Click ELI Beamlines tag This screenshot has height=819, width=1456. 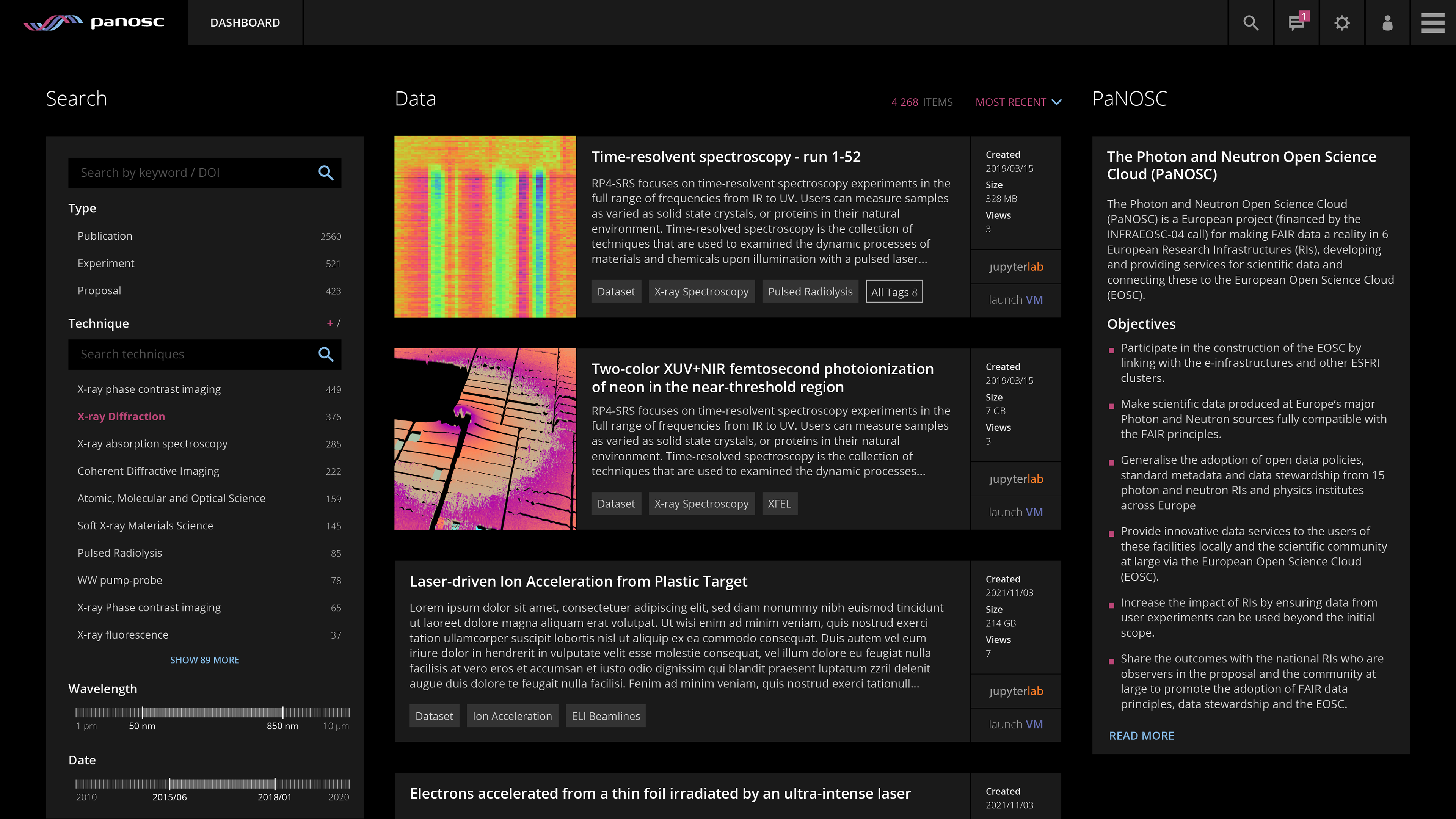pyautogui.click(x=606, y=716)
